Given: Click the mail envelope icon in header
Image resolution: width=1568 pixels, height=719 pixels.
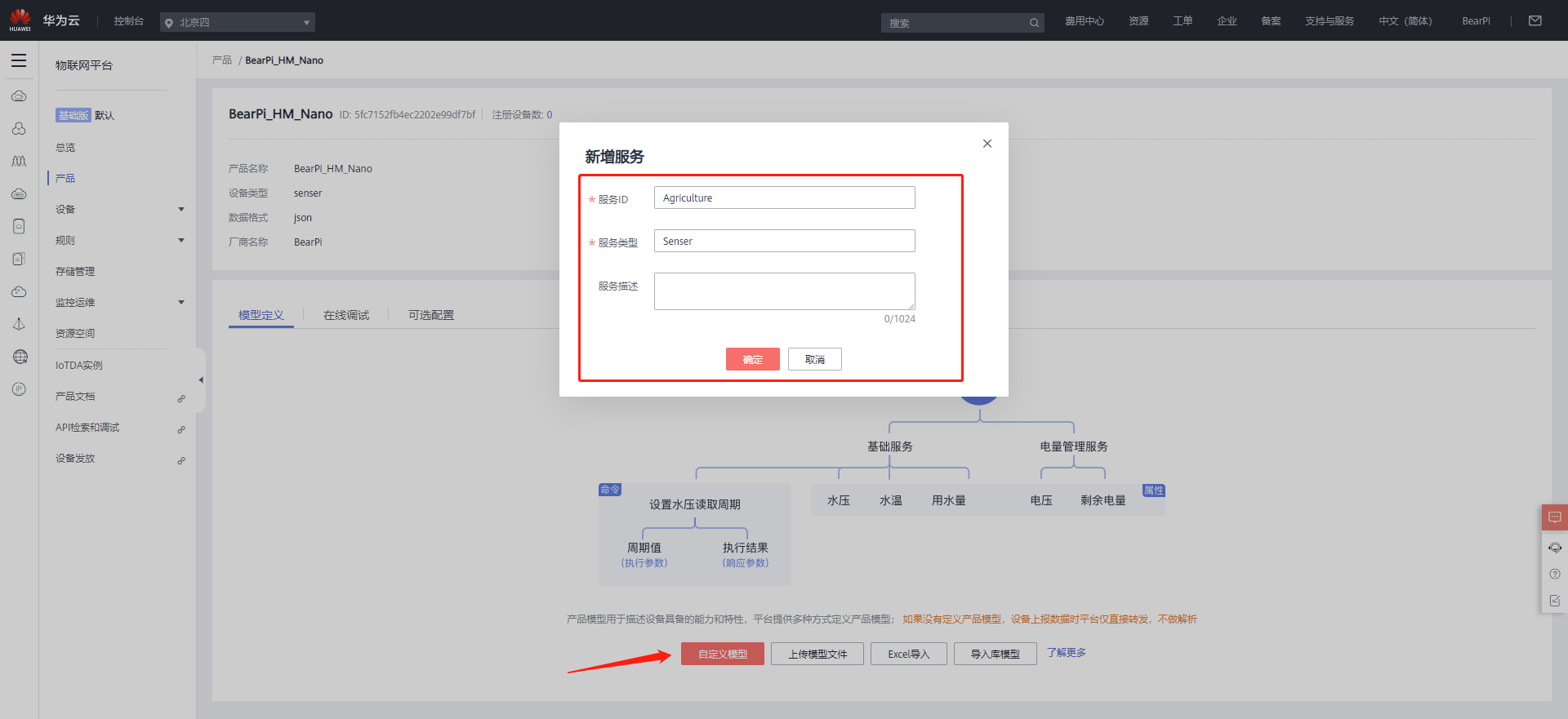Looking at the screenshot, I should coord(1535,21).
